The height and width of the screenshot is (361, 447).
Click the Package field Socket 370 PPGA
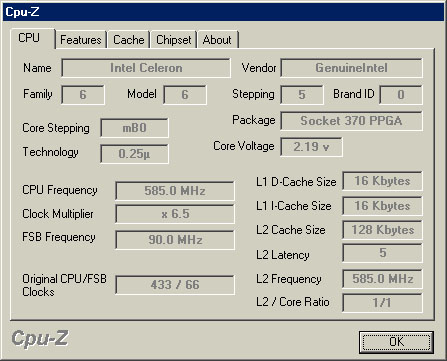[351, 121]
